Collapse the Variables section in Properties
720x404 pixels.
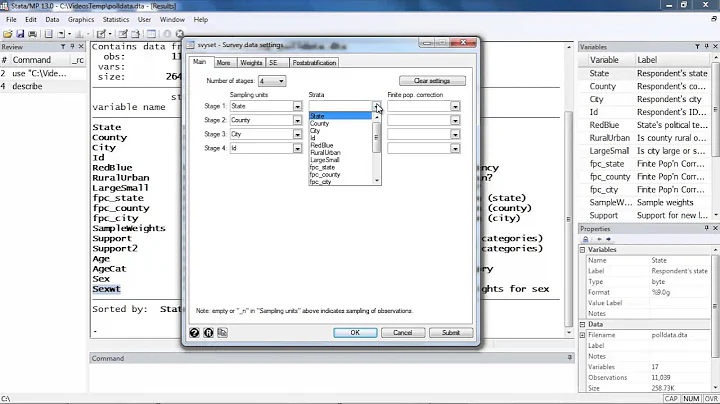(x=583, y=250)
